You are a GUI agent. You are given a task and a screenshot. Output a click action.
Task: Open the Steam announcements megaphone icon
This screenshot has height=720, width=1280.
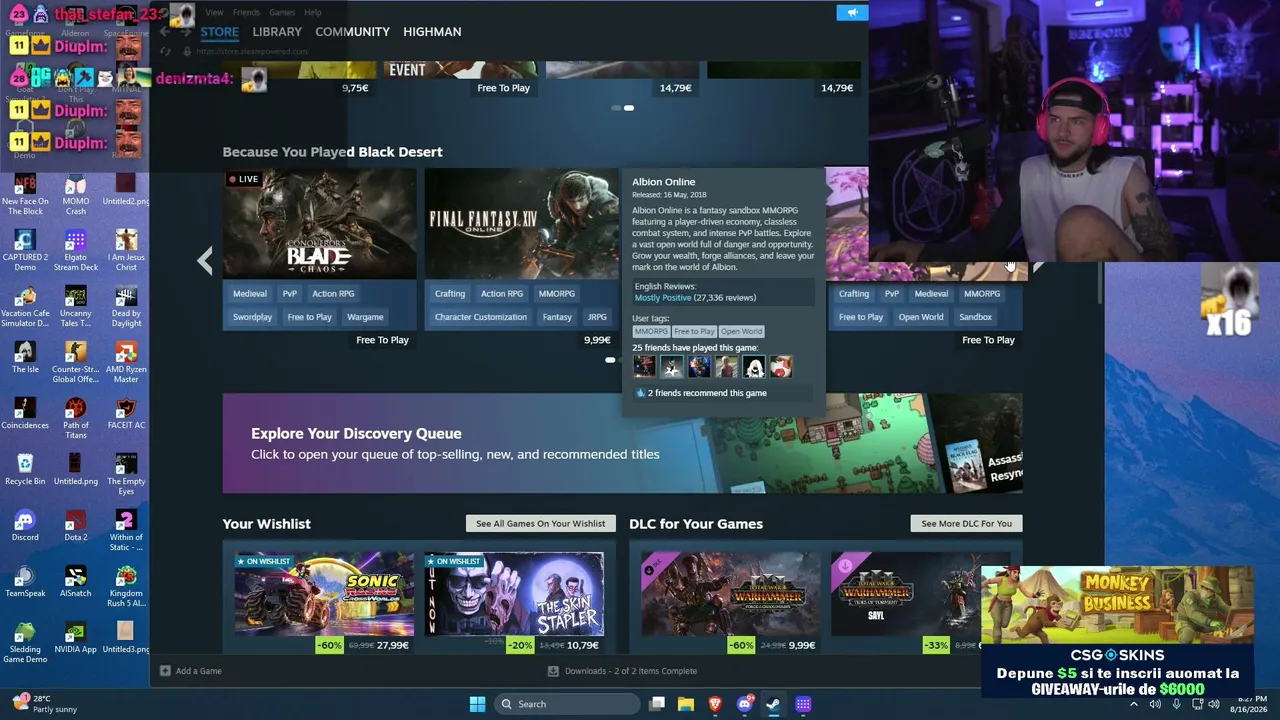(852, 13)
